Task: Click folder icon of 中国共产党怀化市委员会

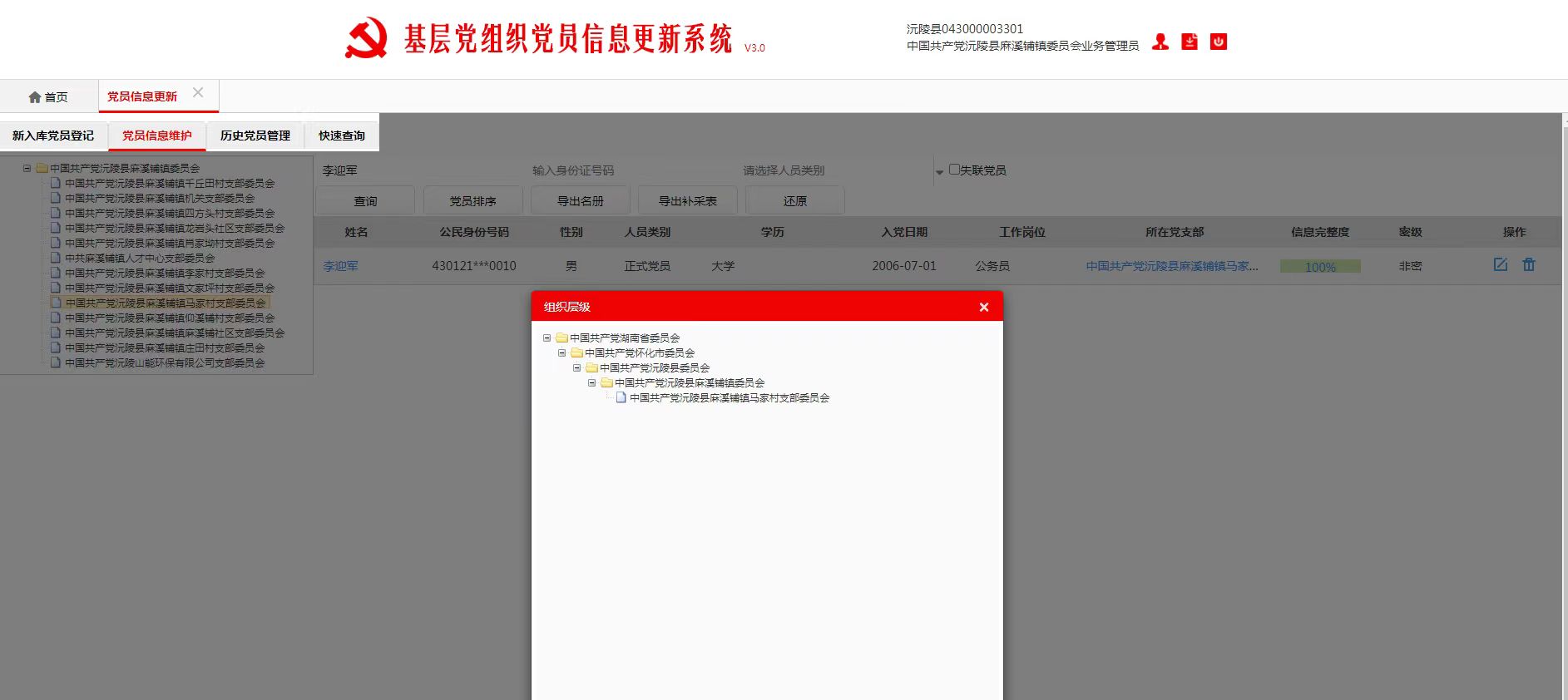Action: click(576, 352)
